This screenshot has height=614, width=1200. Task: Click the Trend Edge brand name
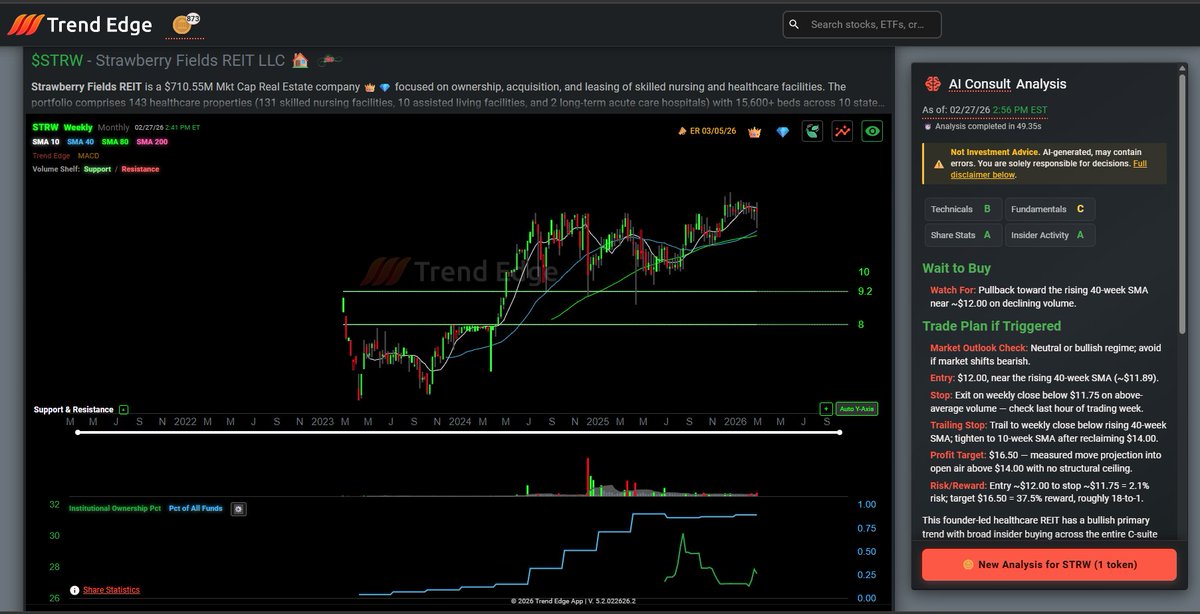99,25
